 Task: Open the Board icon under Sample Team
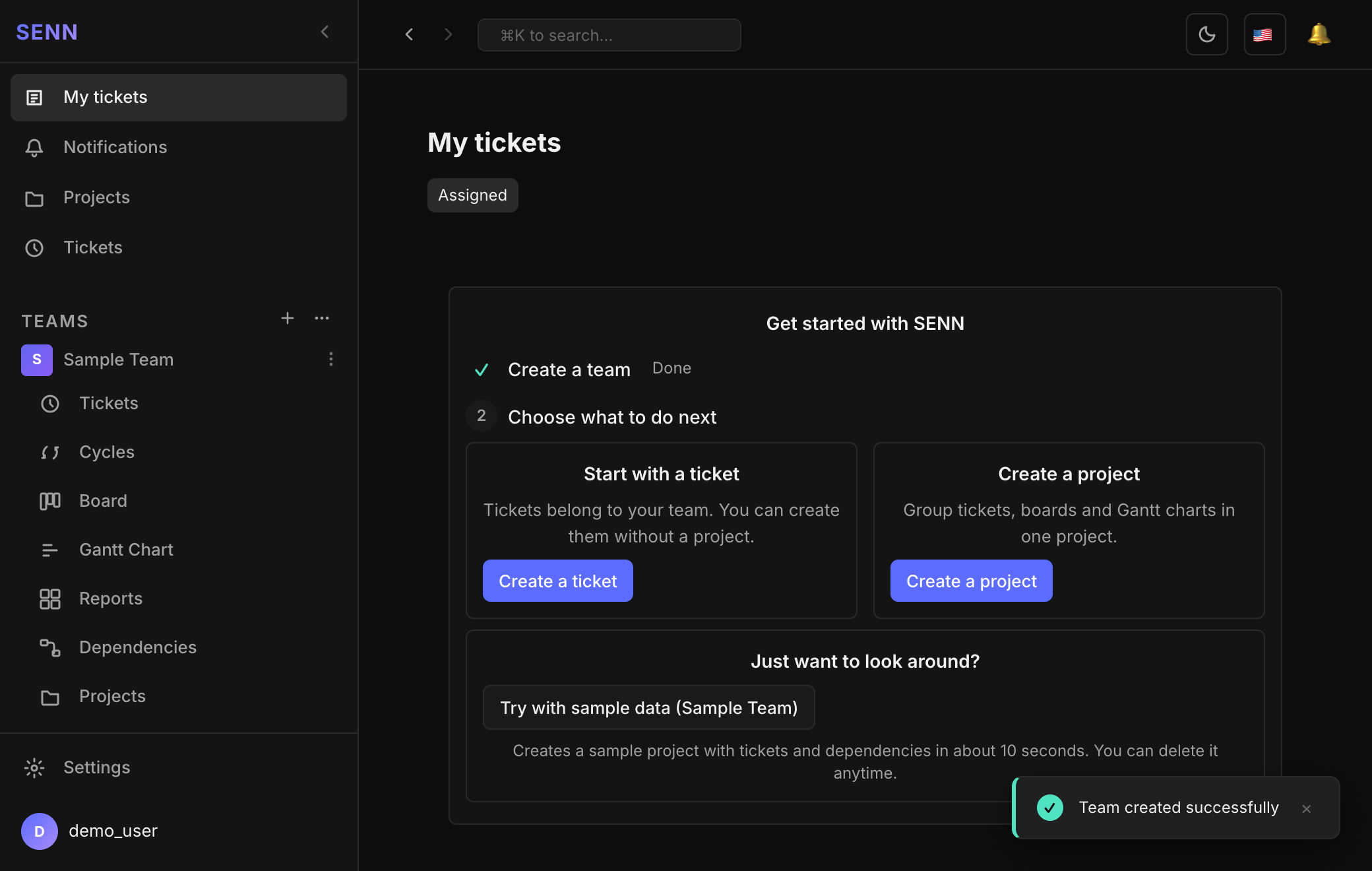(x=50, y=501)
